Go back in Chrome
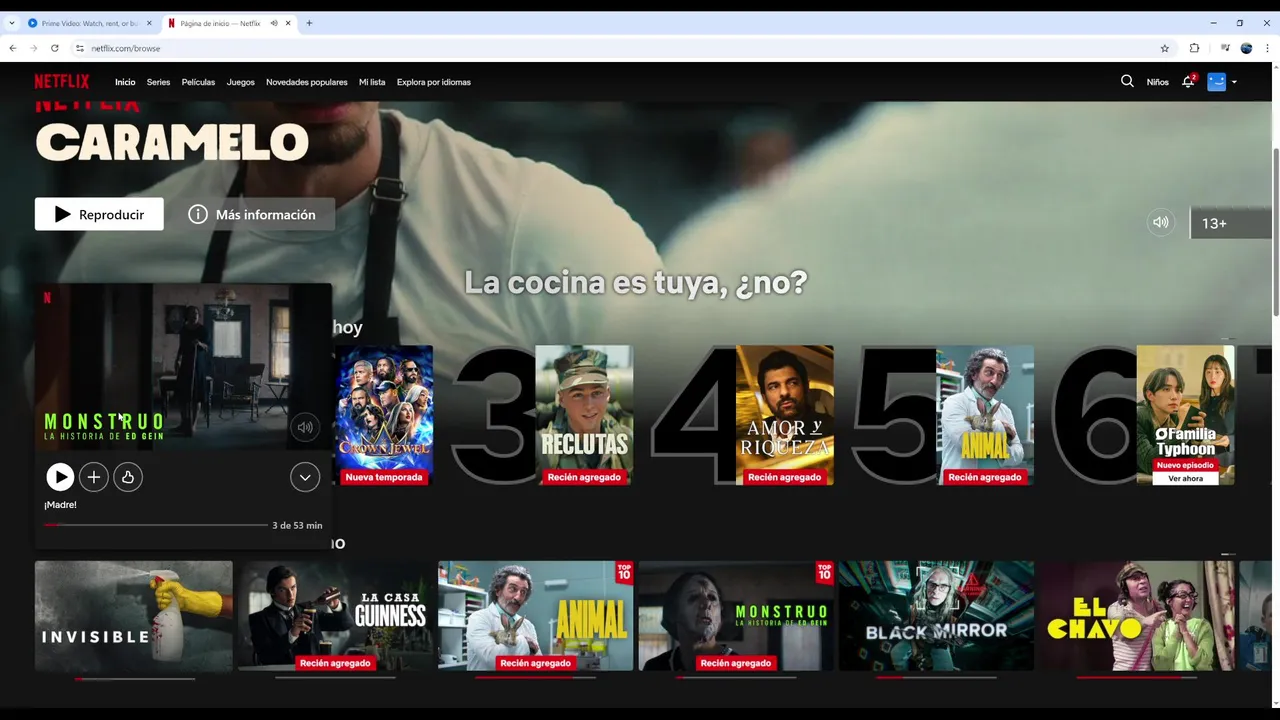 coord(13,48)
